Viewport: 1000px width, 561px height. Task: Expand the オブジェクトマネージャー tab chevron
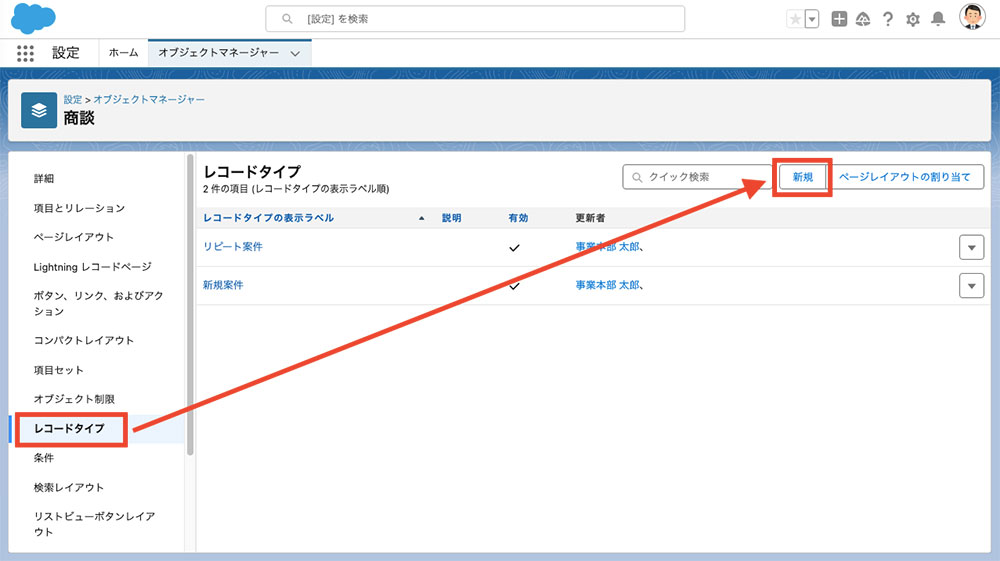[295, 54]
